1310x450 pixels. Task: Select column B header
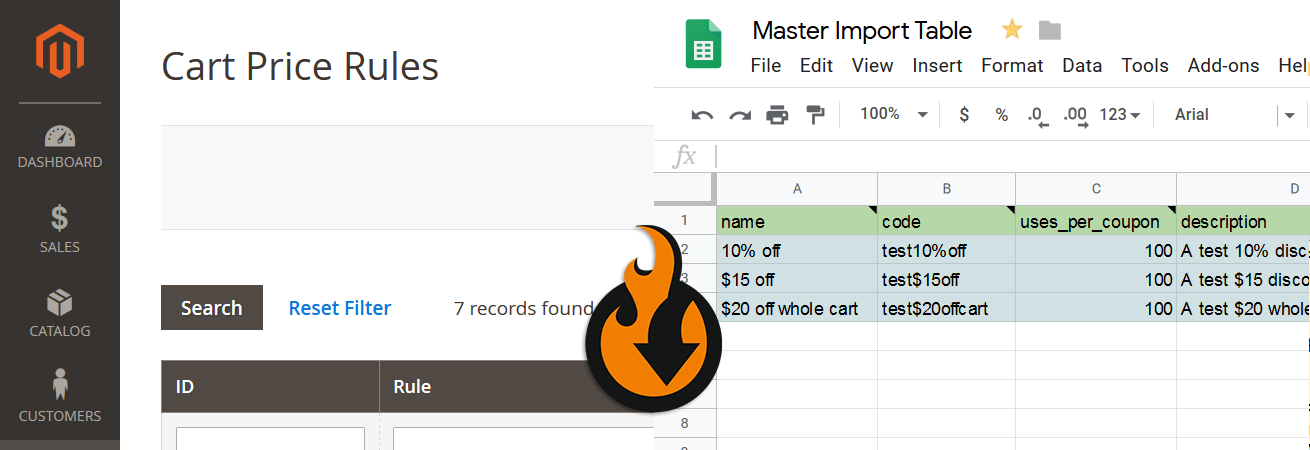pyautogui.click(x=946, y=188)
